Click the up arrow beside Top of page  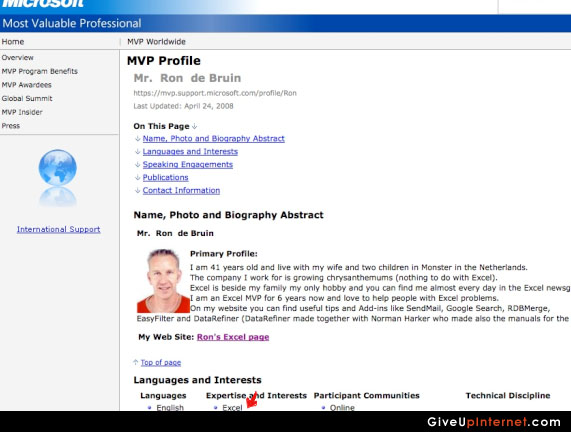click(x=136, y=362)
